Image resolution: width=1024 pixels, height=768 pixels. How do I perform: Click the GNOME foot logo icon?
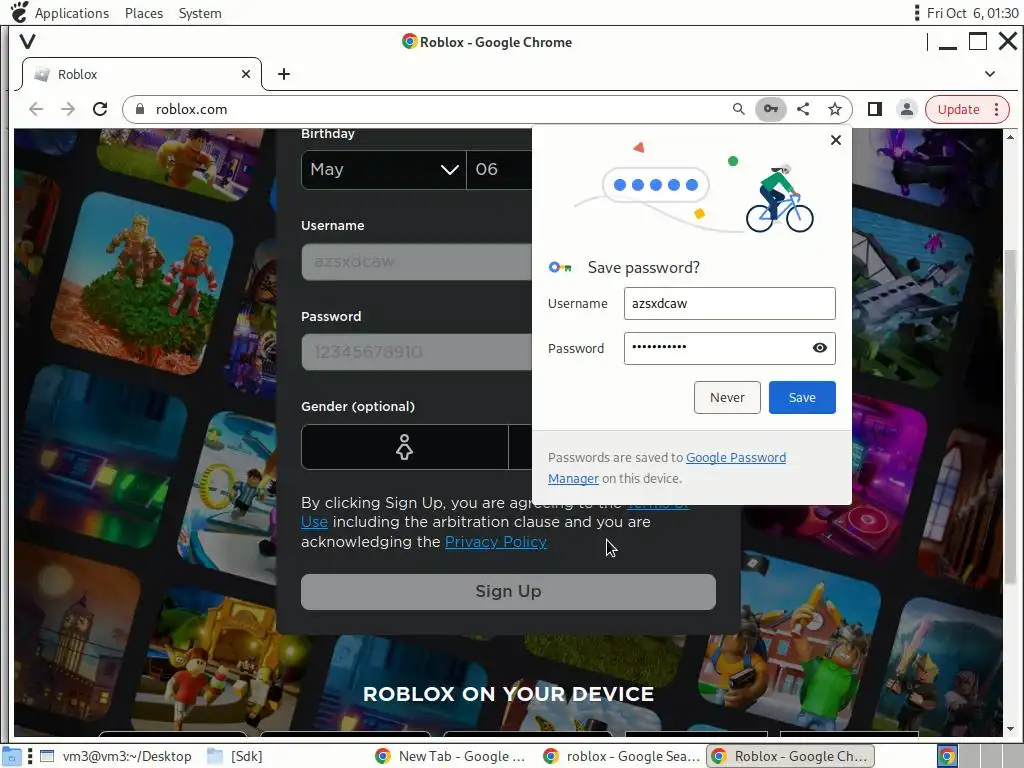coord(20,12)
